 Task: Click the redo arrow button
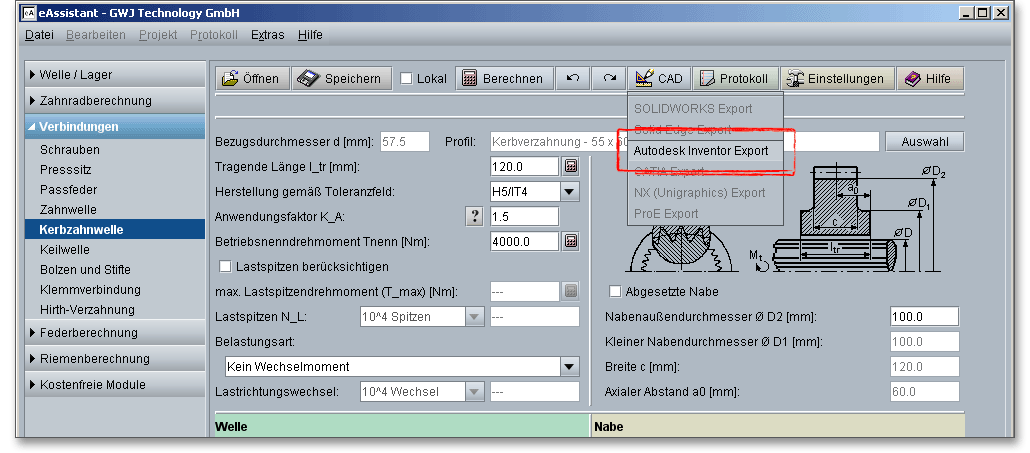[x=609, y=78]
